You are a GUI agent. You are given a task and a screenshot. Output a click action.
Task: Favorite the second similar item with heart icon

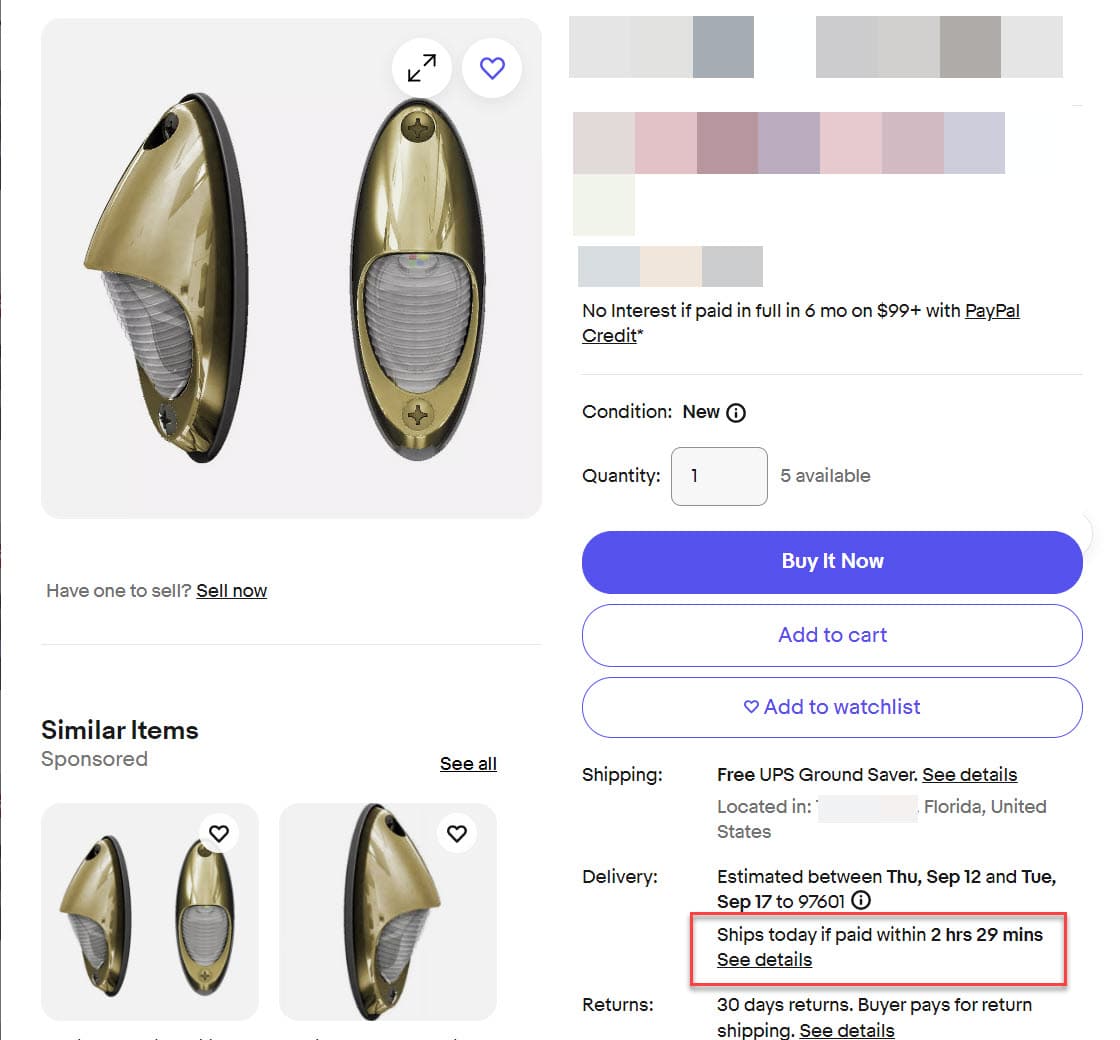coord(457,833)
